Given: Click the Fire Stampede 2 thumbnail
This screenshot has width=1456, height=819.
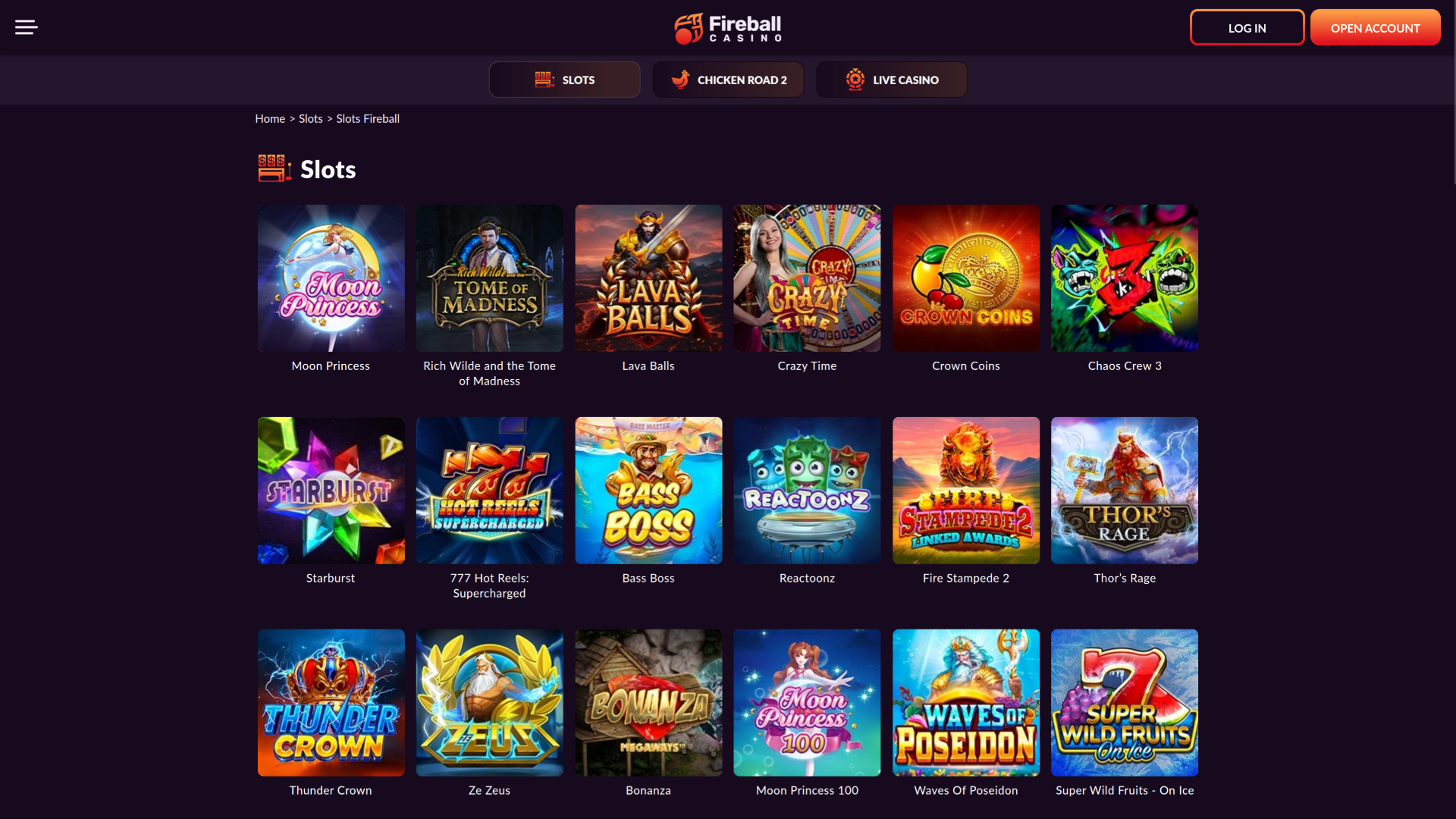Looking at the screenshot, I should pyautogui.click(x=965, y=490).
